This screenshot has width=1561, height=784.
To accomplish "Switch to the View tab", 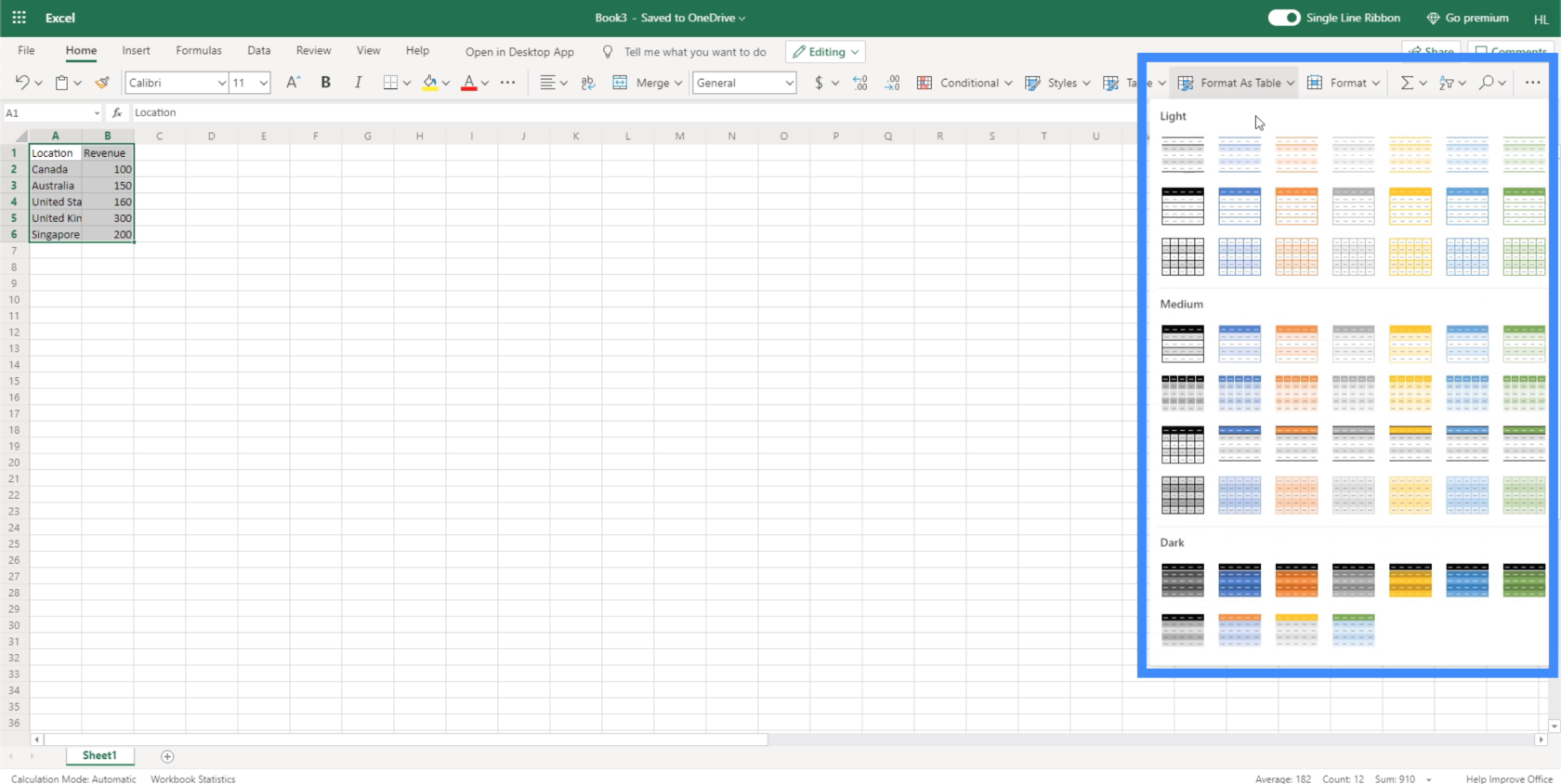I will (x=368, y=51).
